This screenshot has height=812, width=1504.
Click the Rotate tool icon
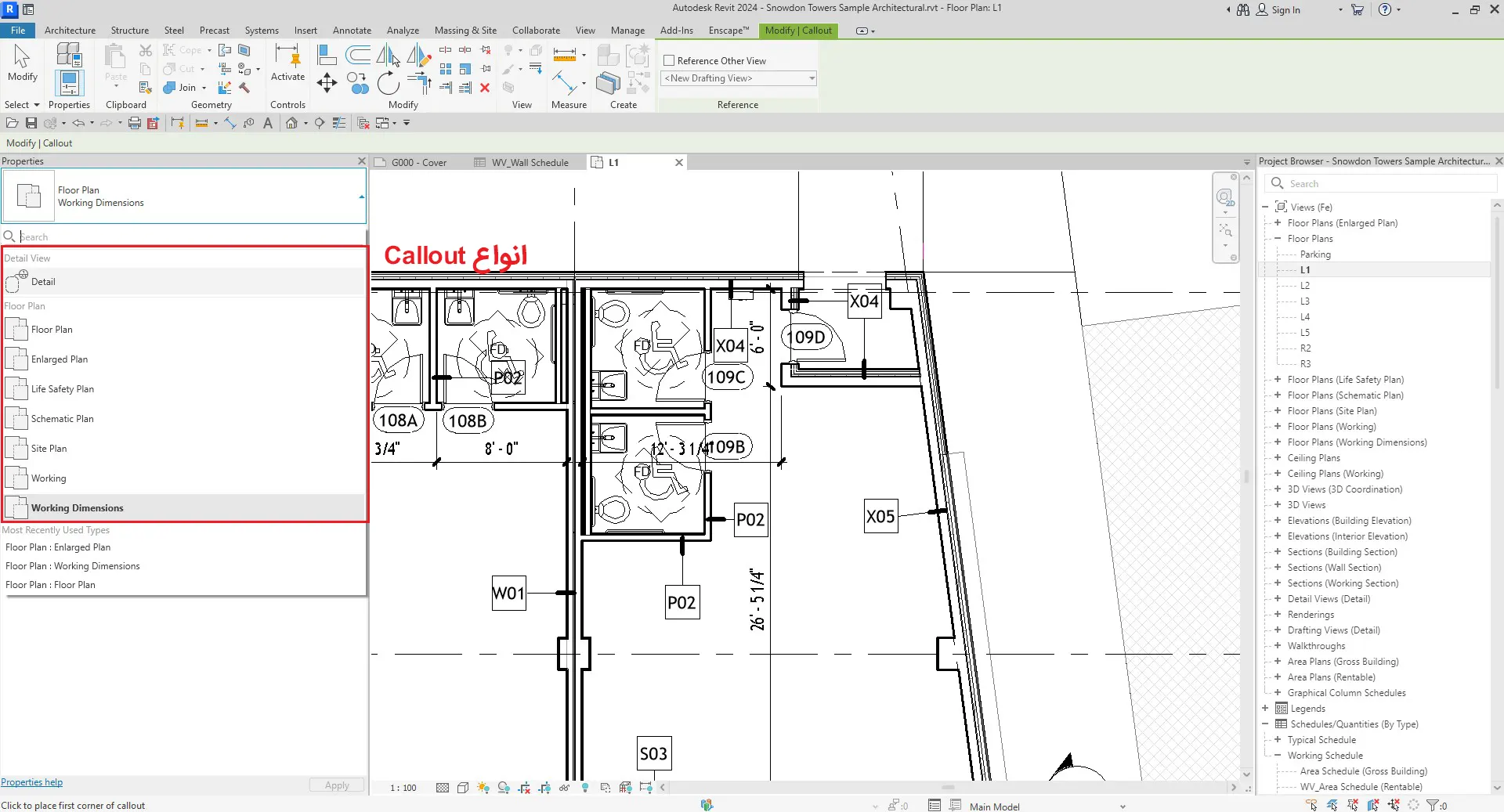pos(388,82)
